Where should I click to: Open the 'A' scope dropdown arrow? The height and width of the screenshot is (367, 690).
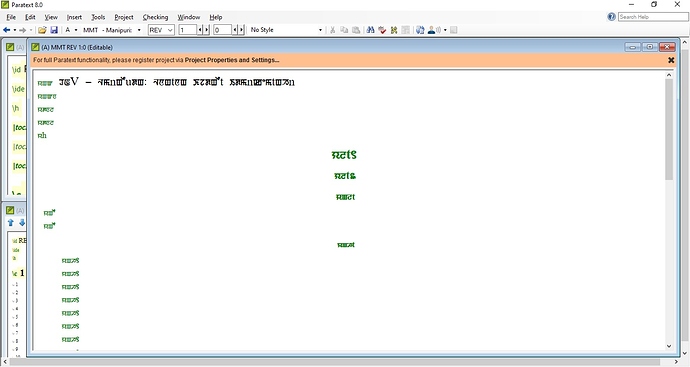(x=76, y=30)
